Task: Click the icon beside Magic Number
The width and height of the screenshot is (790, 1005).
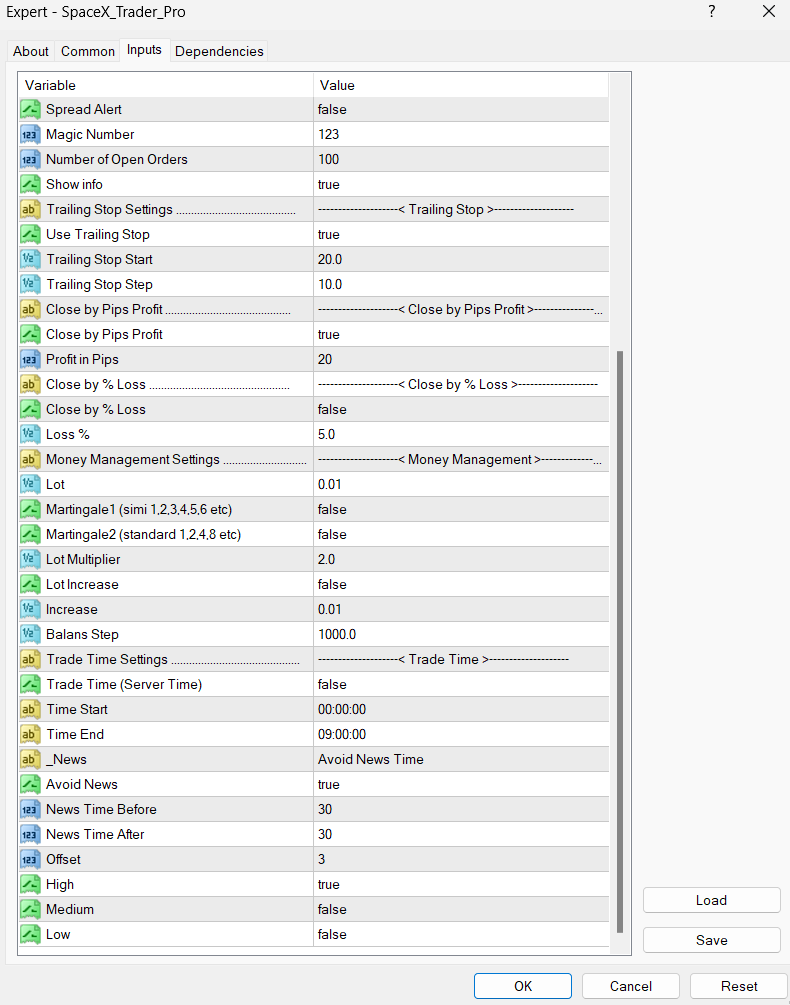Action: [29, 134]
